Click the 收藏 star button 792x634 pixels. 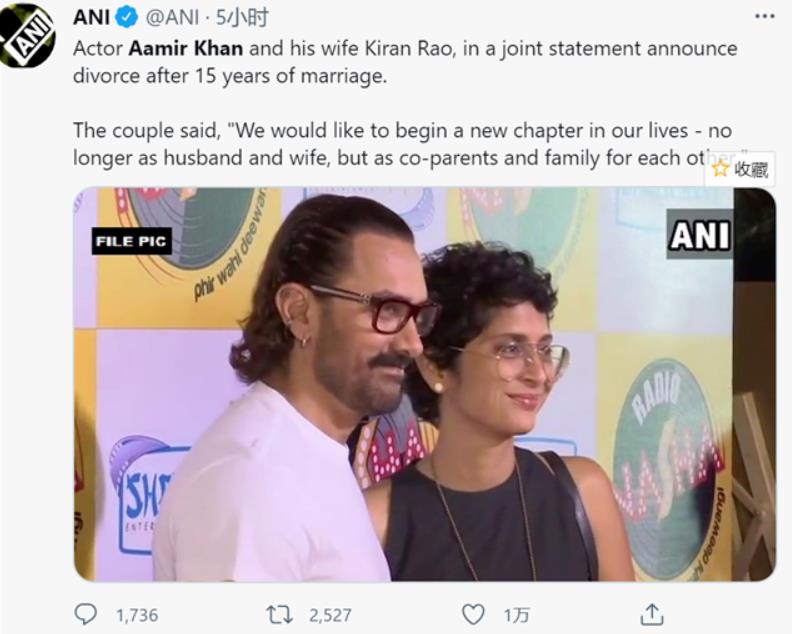(739, 169)
